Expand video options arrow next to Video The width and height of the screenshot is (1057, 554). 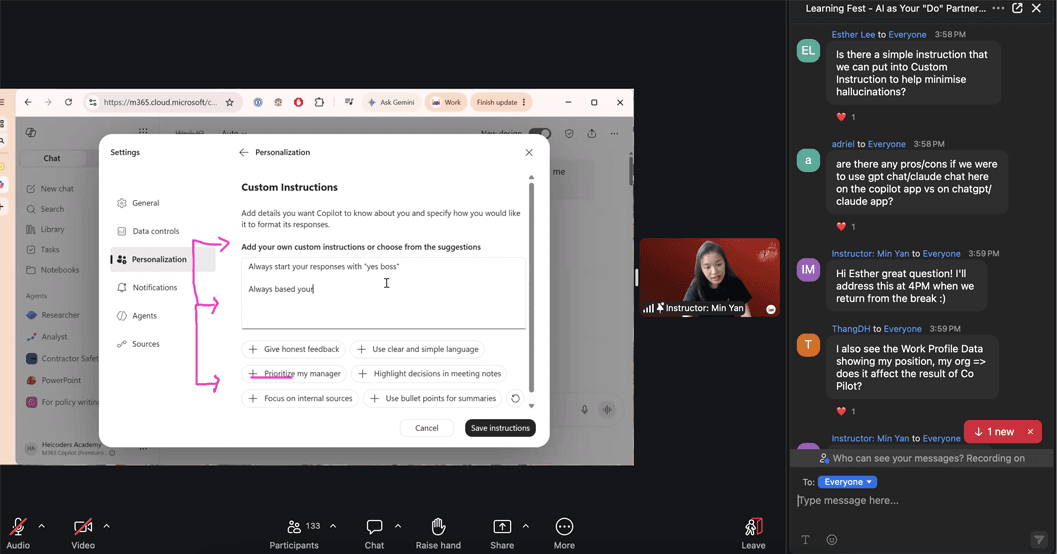pyautogui.click(x=107, y=526)
